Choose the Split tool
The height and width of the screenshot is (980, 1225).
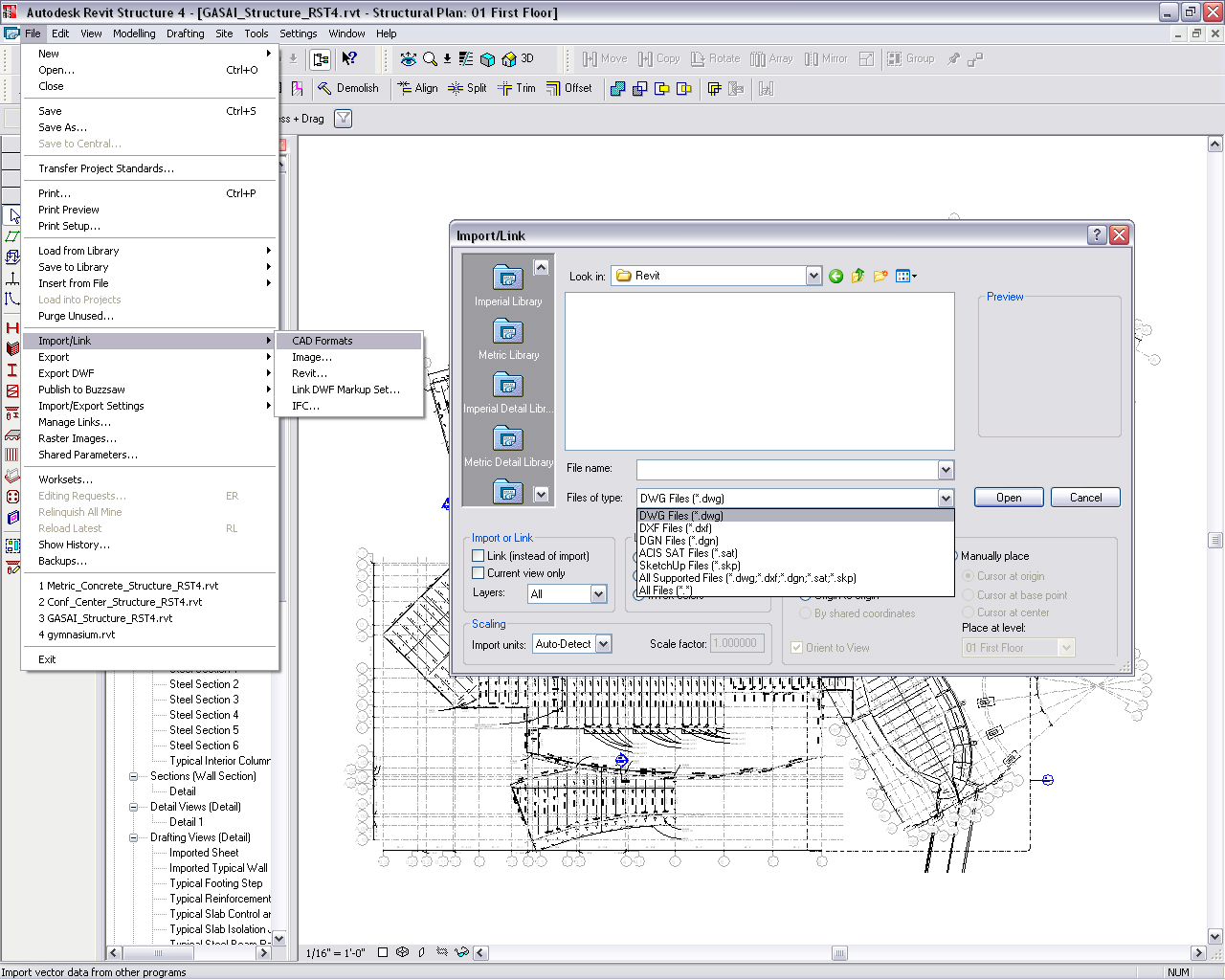tap(467, 88)
